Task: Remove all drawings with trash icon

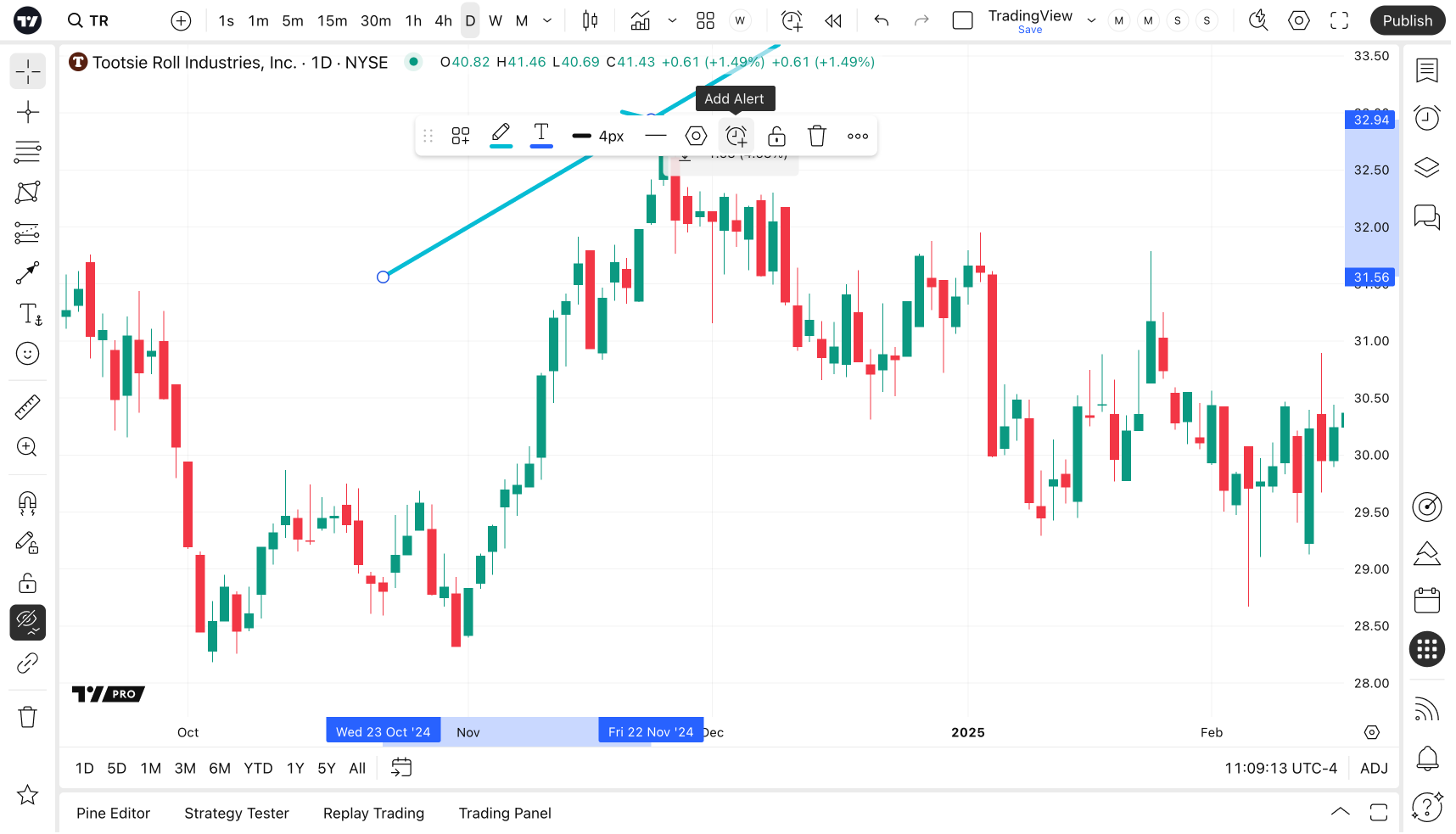Action: (28, 717)
